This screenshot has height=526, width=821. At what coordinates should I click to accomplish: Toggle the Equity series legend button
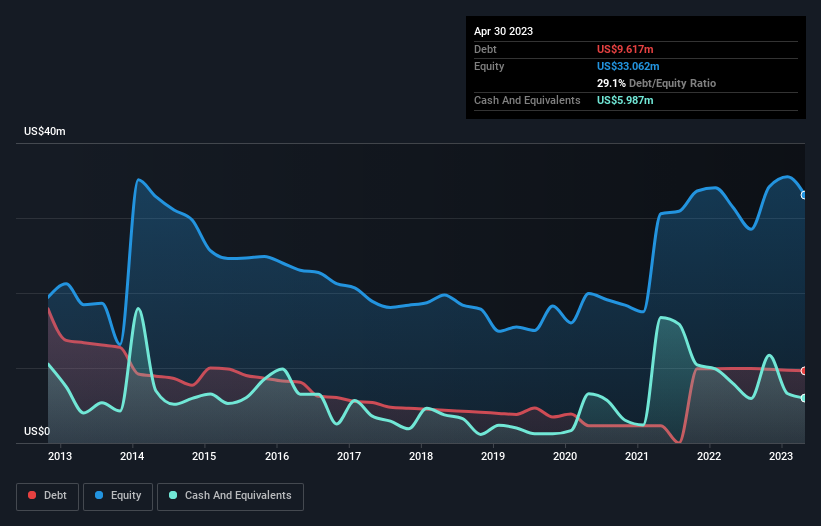click(x=118, y=496)
